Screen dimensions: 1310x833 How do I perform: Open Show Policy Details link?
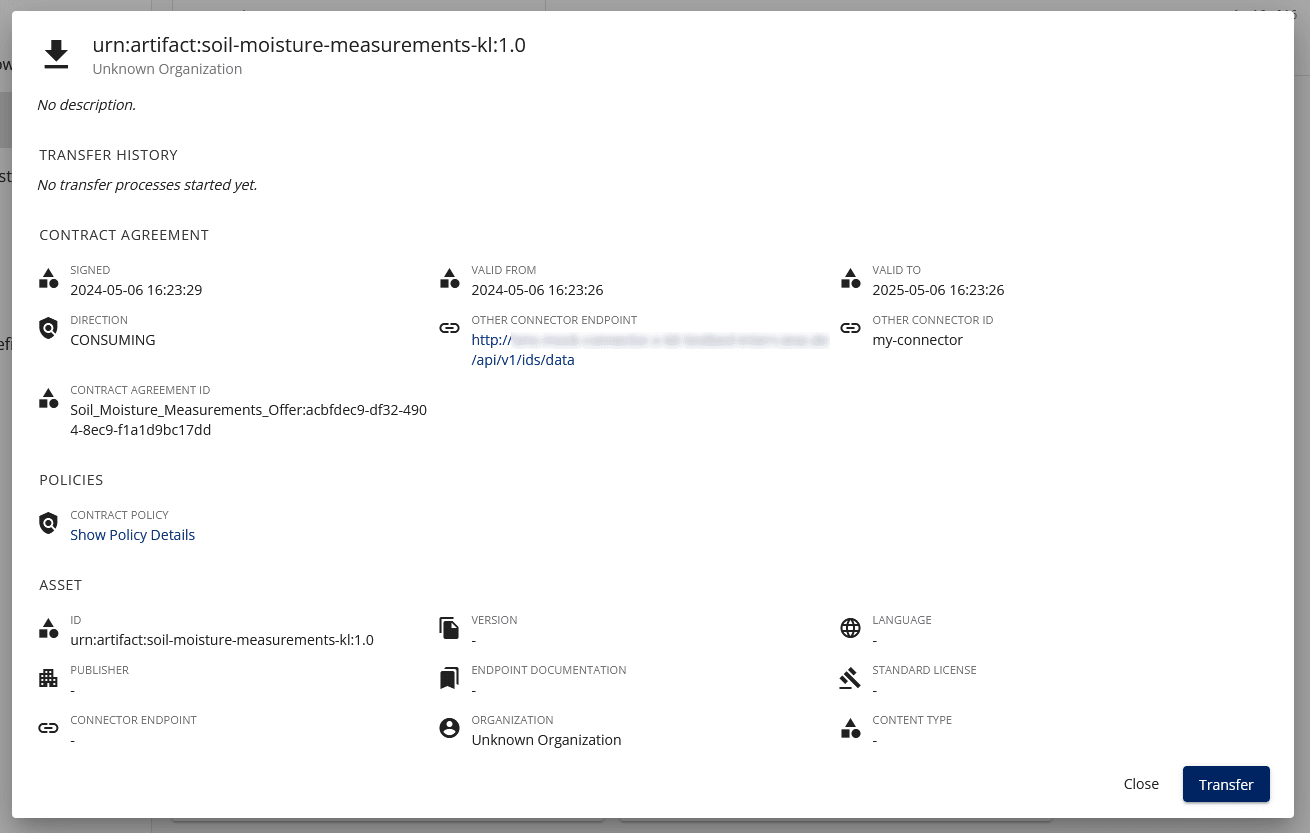132,535
